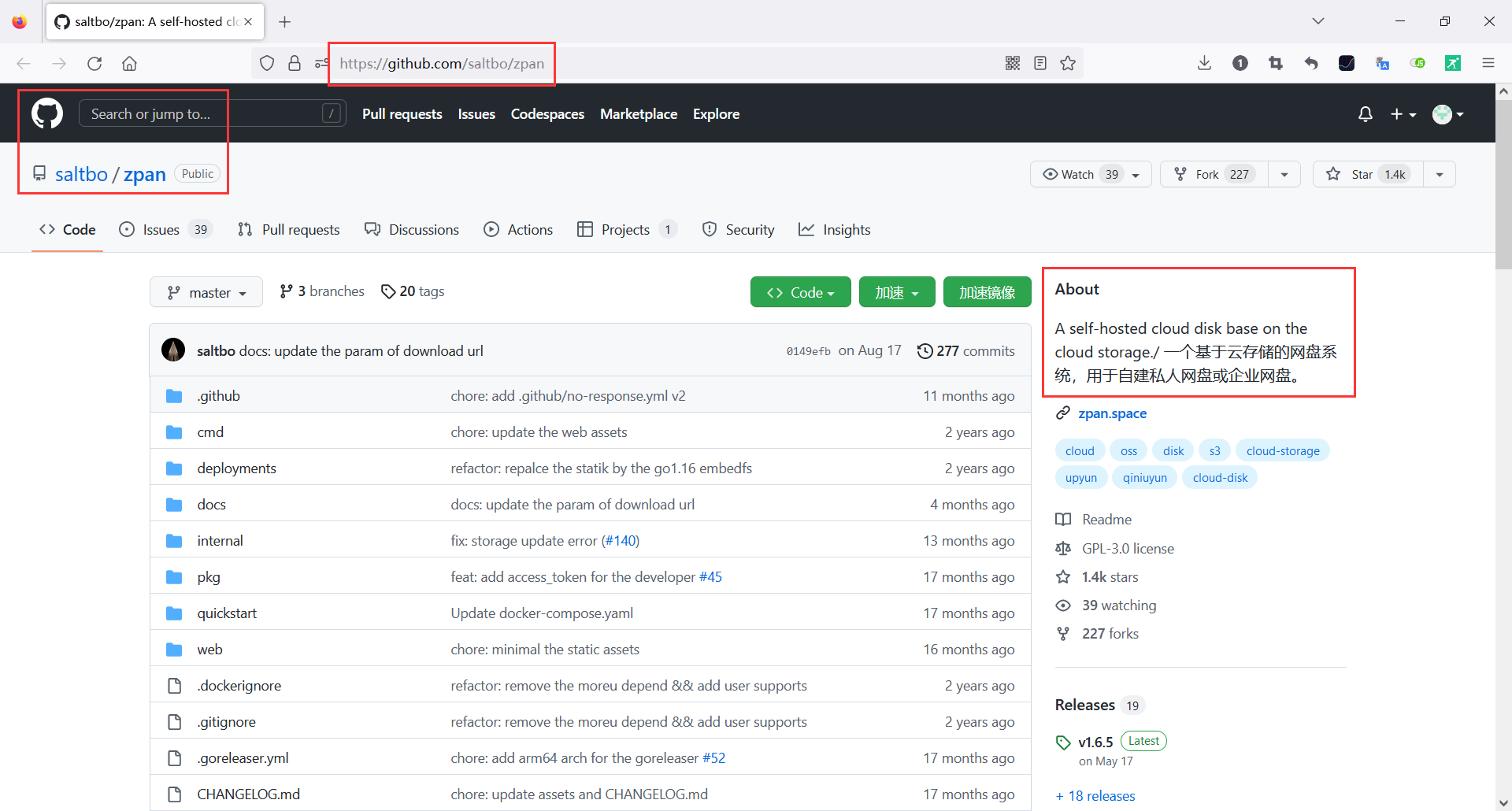Open the Insights tab

click(x=835, y=229)
